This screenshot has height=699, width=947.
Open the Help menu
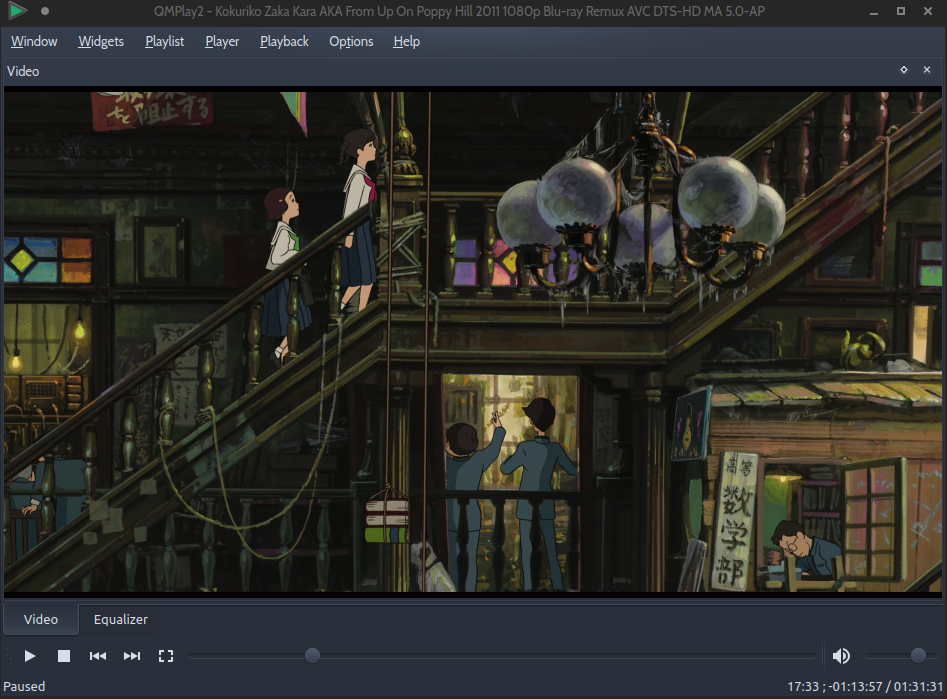(x=406, y=41)
